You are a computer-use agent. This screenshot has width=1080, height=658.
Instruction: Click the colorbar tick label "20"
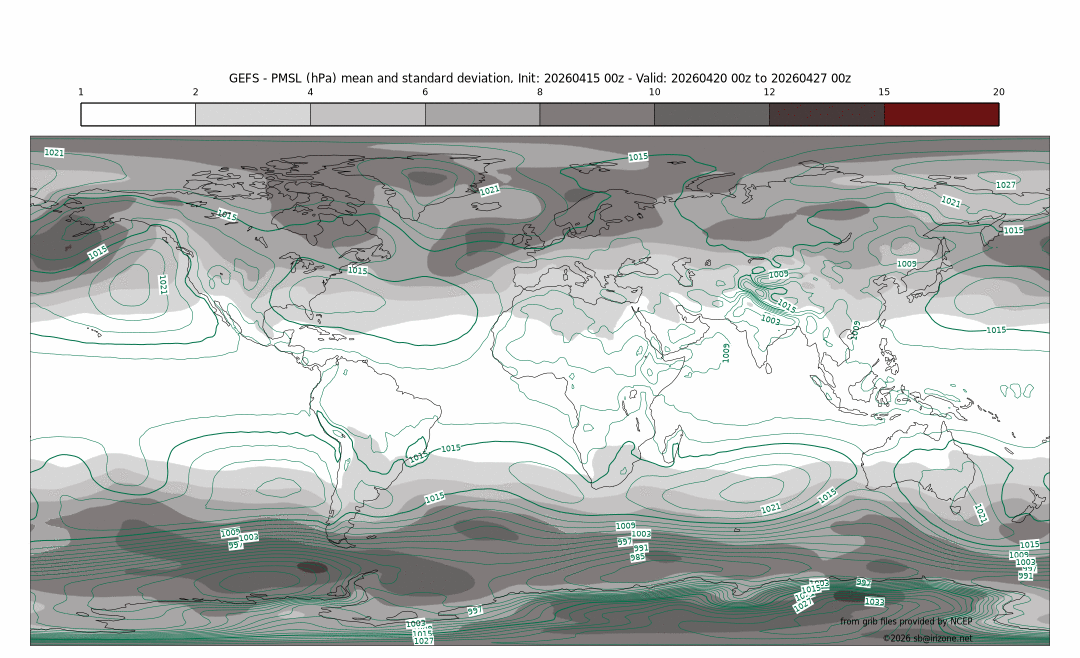click(x=998, y=92)
